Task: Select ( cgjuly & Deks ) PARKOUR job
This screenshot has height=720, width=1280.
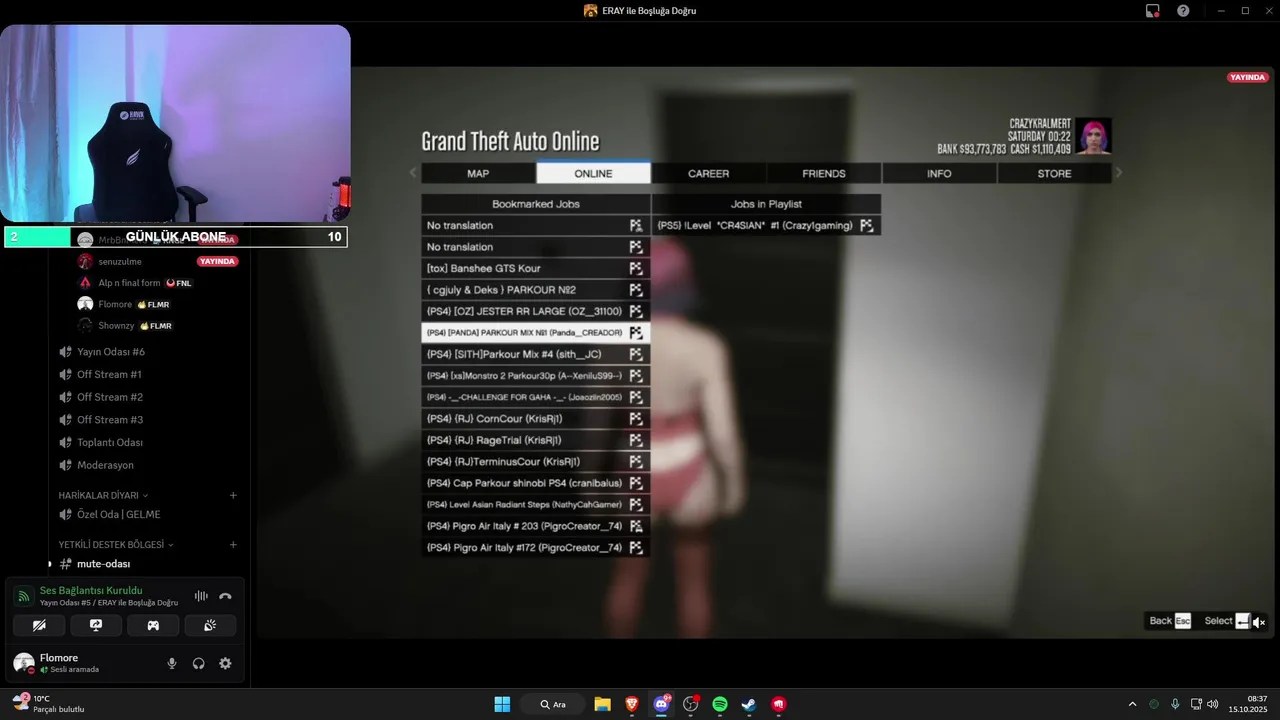Action: coord(536,290)
